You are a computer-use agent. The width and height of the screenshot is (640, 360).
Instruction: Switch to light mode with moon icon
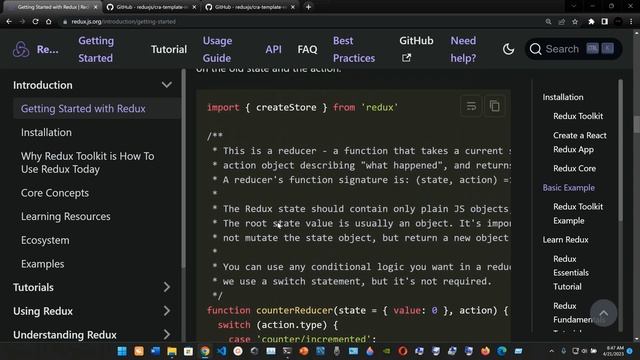[x=508, y=49]
